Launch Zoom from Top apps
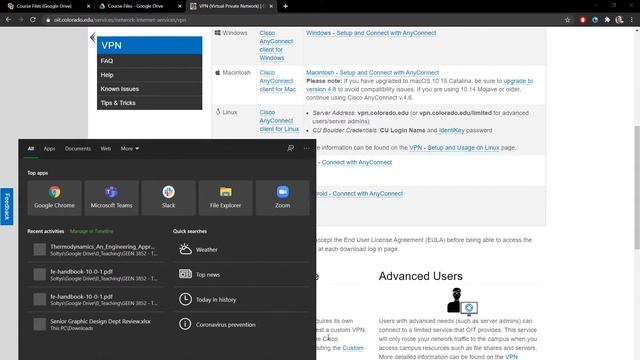Image resolution: width=640 pixels, height=360 pixels. coord(282,198)
